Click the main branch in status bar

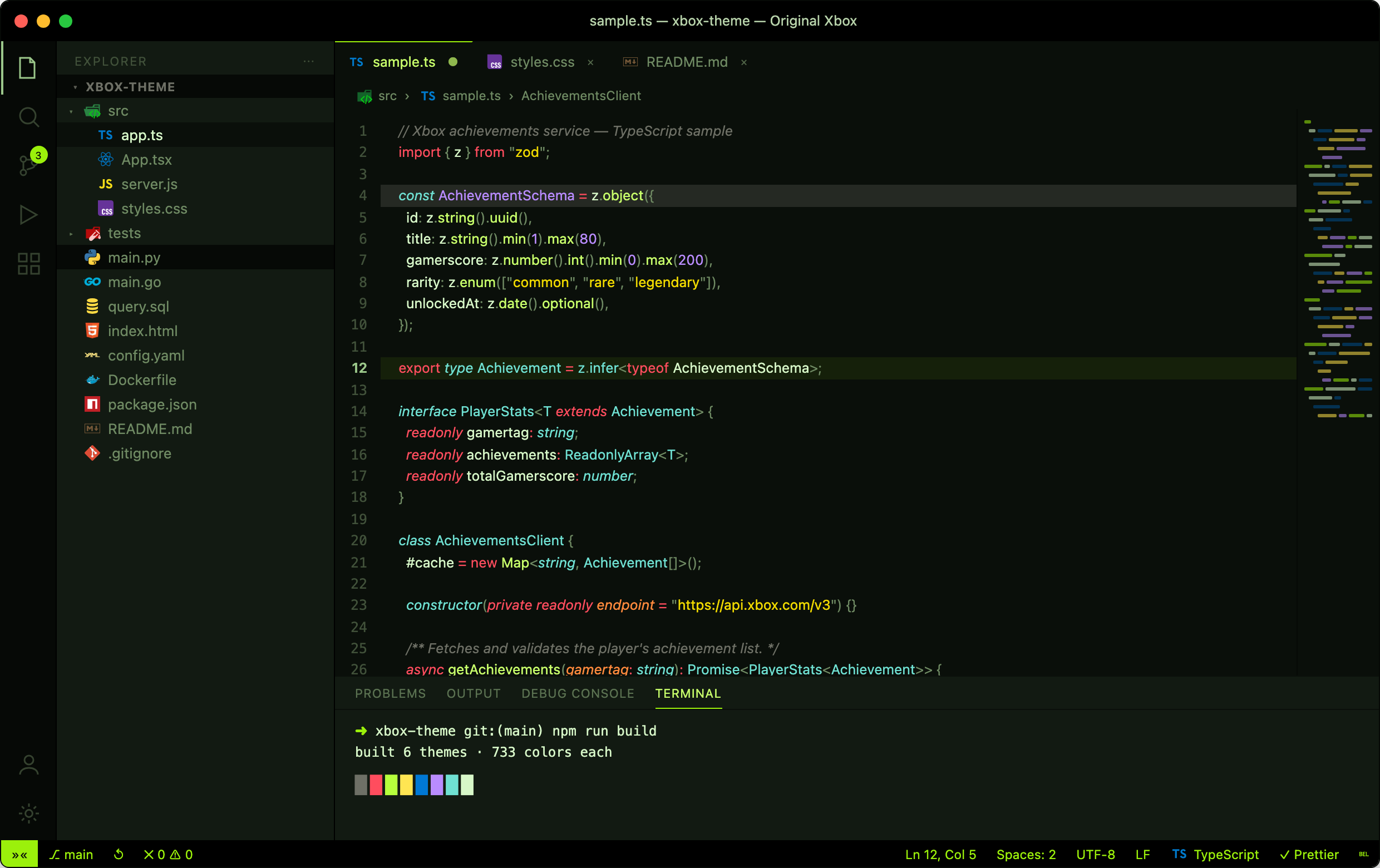tap(71, 854)
